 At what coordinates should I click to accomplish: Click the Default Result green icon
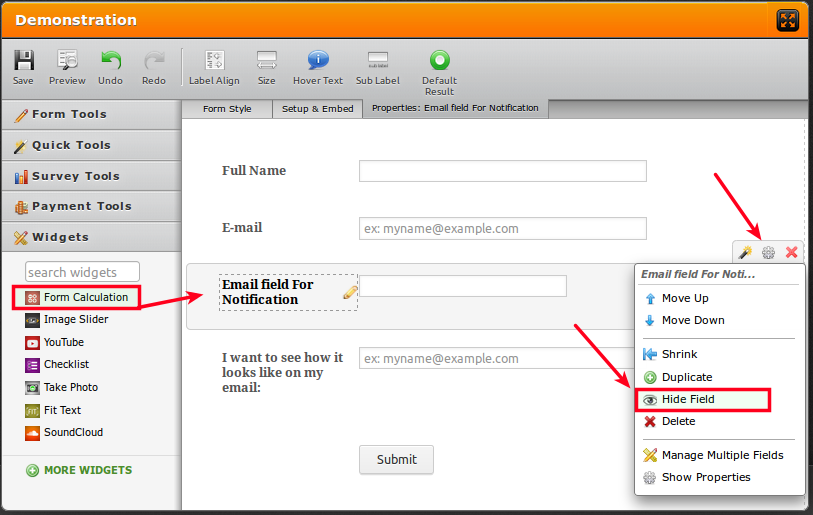[439, 61]
